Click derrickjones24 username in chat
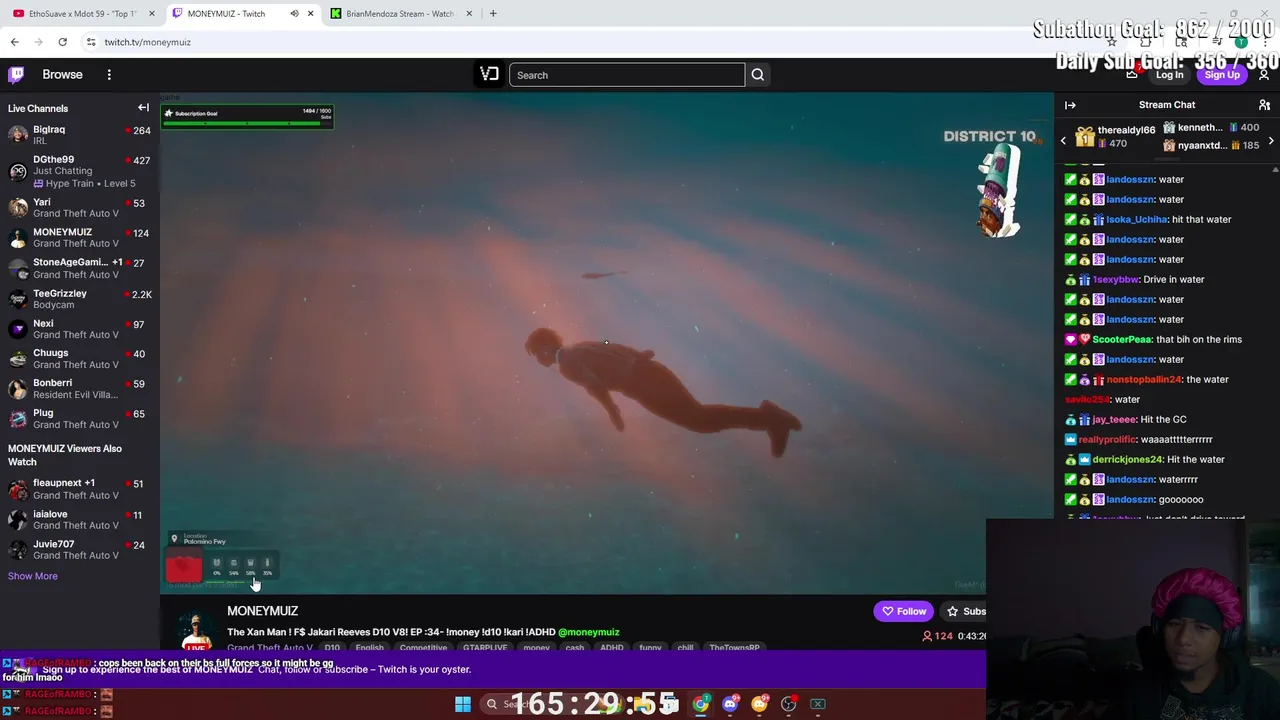1280x720 pixels. tap(1127, 459)
